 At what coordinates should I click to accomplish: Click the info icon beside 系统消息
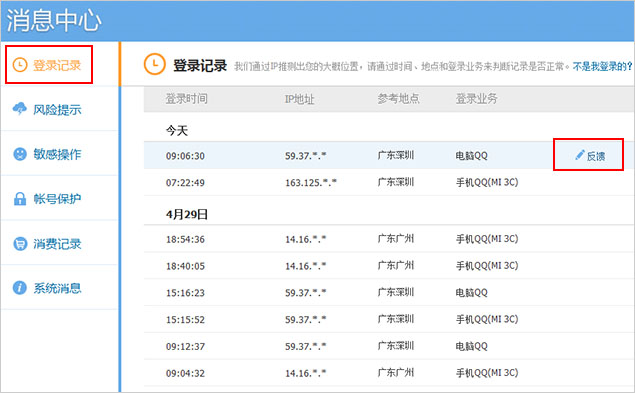point(20,288)
